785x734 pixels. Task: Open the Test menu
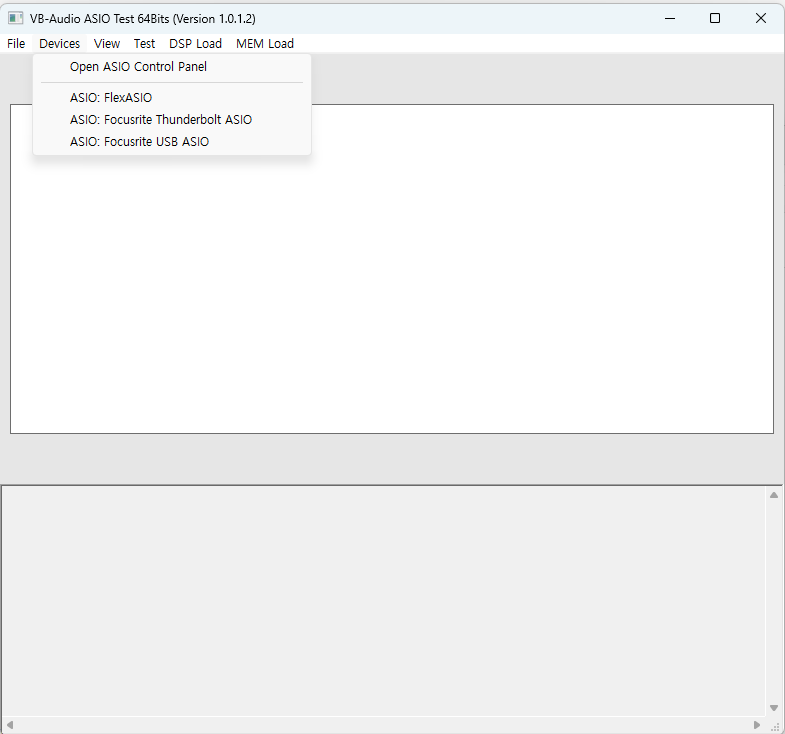(144, 44)
